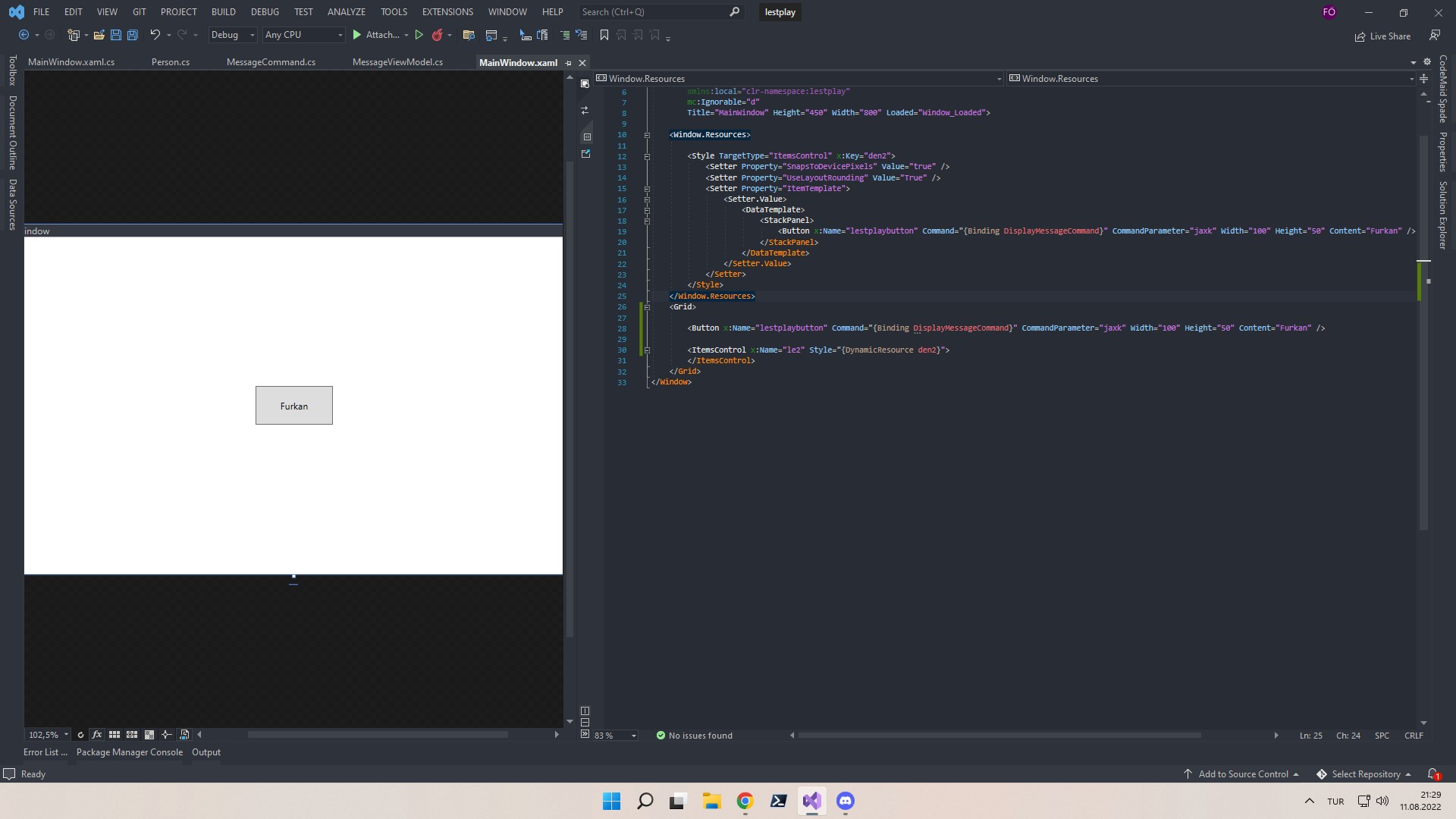Switch to vertical split view icon
This screenshot has width=1456, height=819.
585,711
